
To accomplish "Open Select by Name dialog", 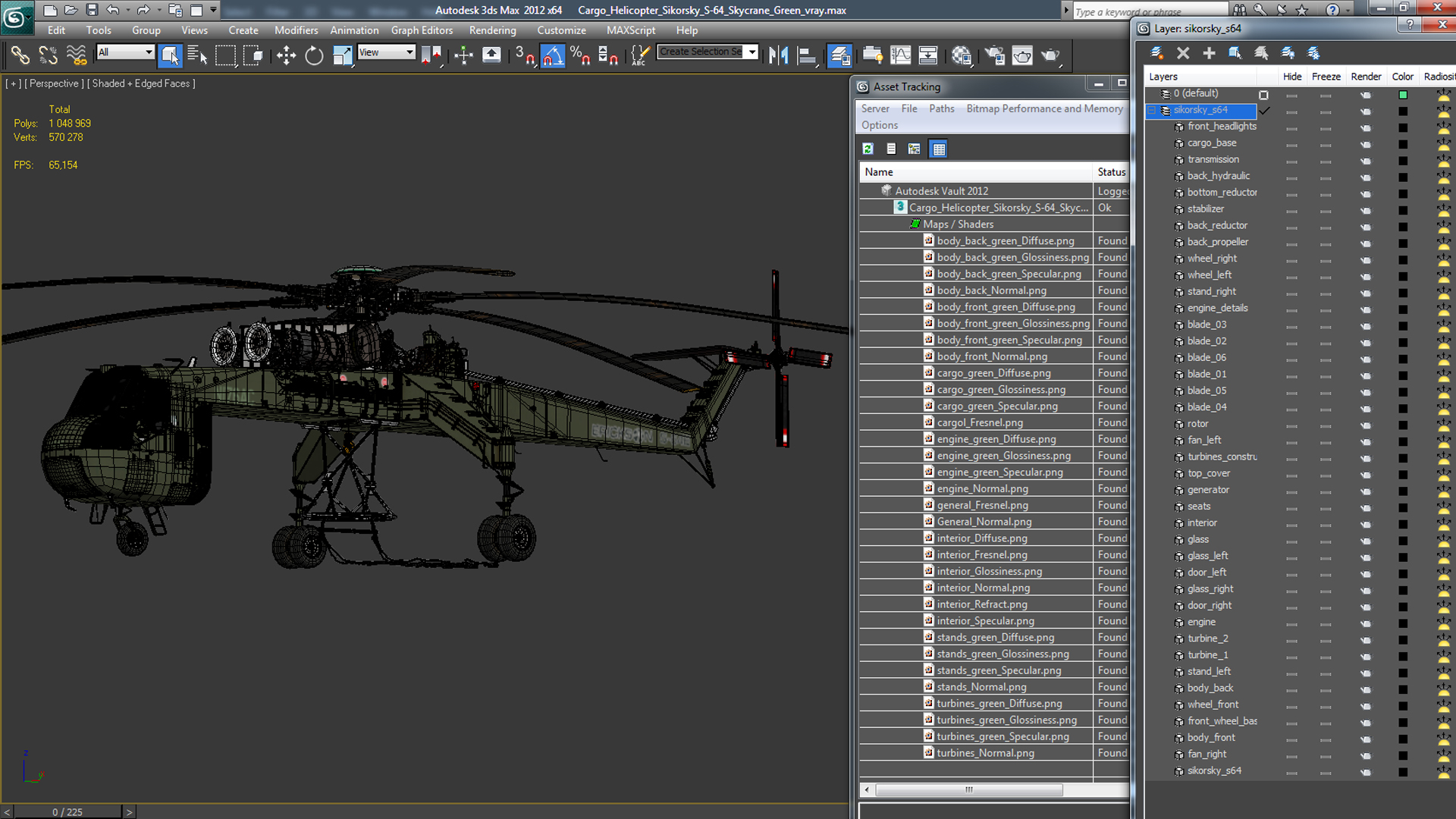I will click(197, 55).
